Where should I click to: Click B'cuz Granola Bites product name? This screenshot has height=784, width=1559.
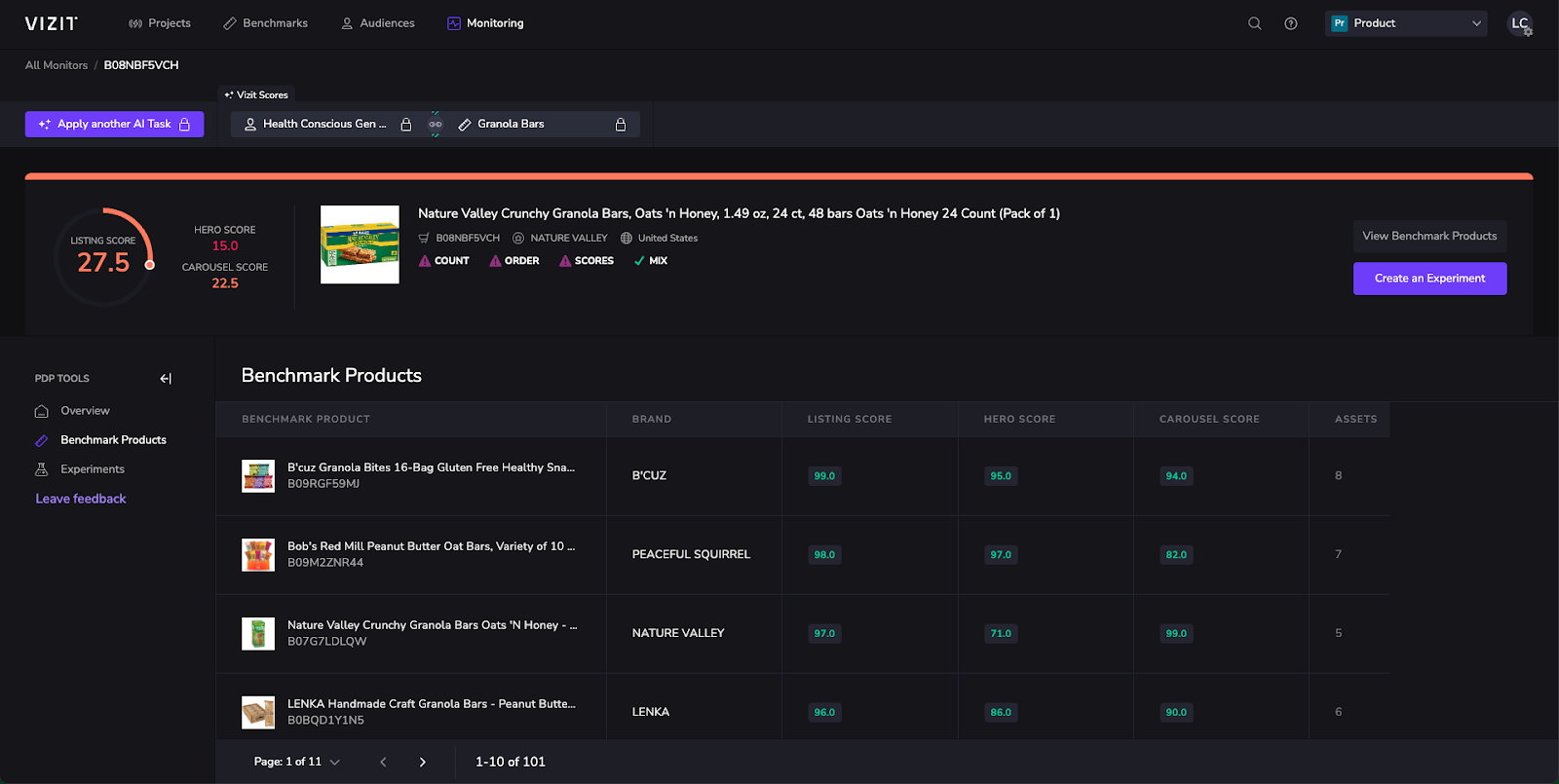pyautogui.click(x=431, y=467)
